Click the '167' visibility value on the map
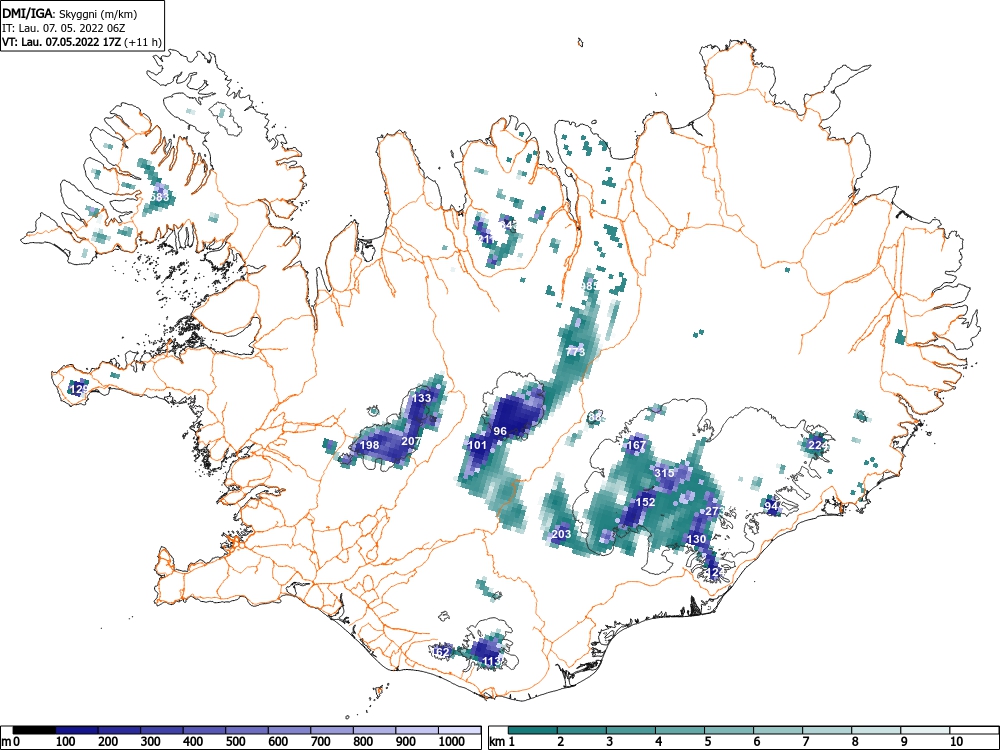The width and height of the screenshot is (1000, 750). [x=636, y=445]
